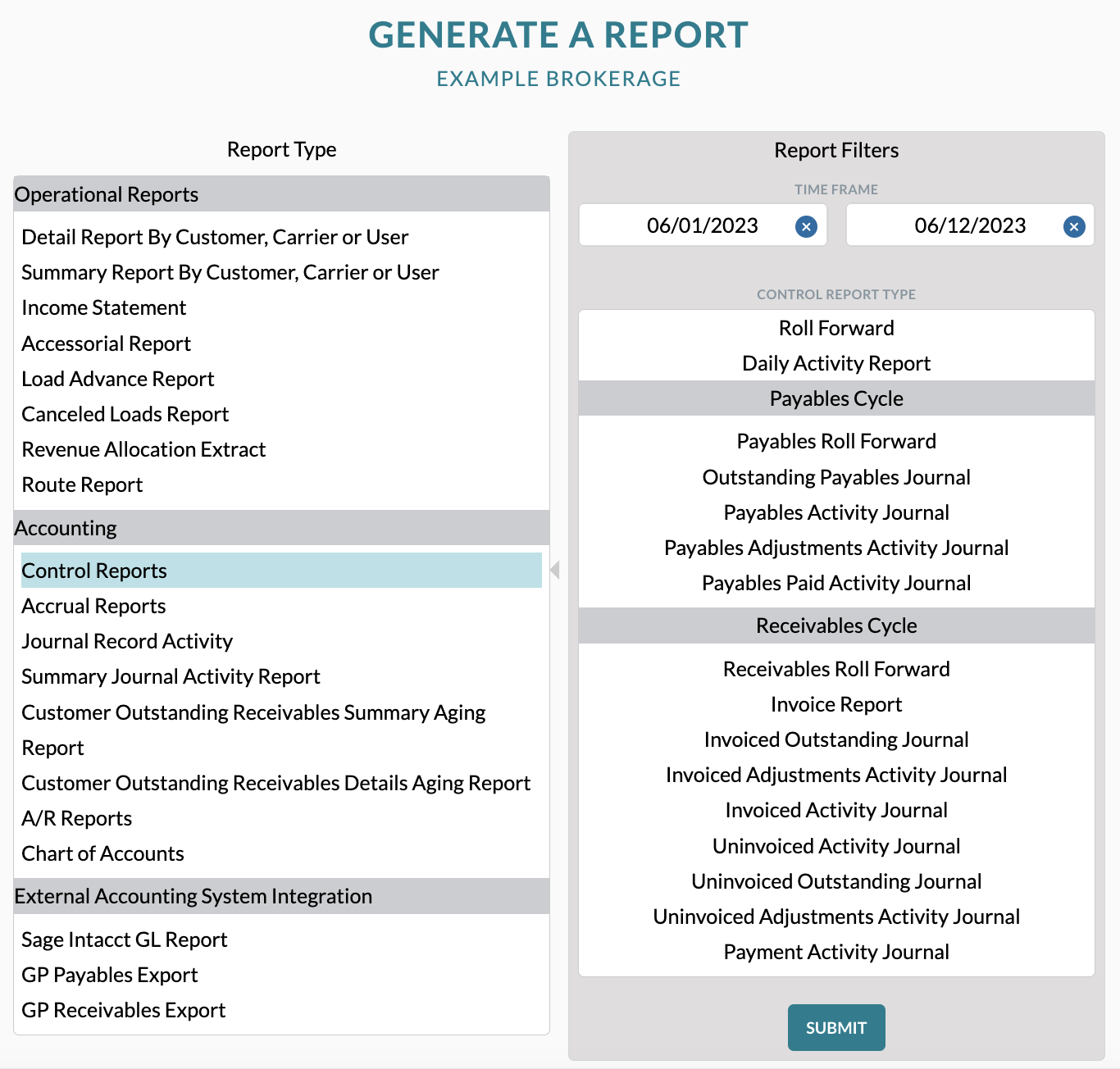1120x1069 pixels.
Task: Select Canceled Loads Report
Action: (125, 414)
